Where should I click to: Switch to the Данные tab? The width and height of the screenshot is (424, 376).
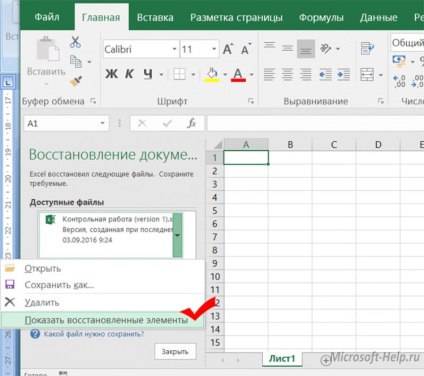click(x=378, y=17)
